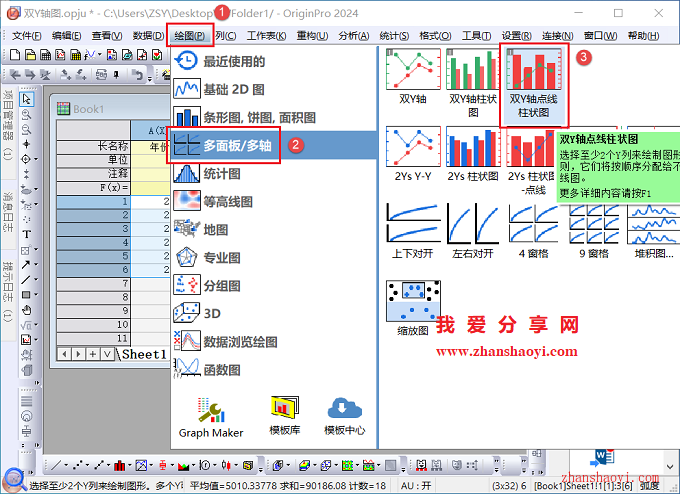Select 多面板/多轴 category
The width and height of the screenshot is (680, 494).
[274, 145]
